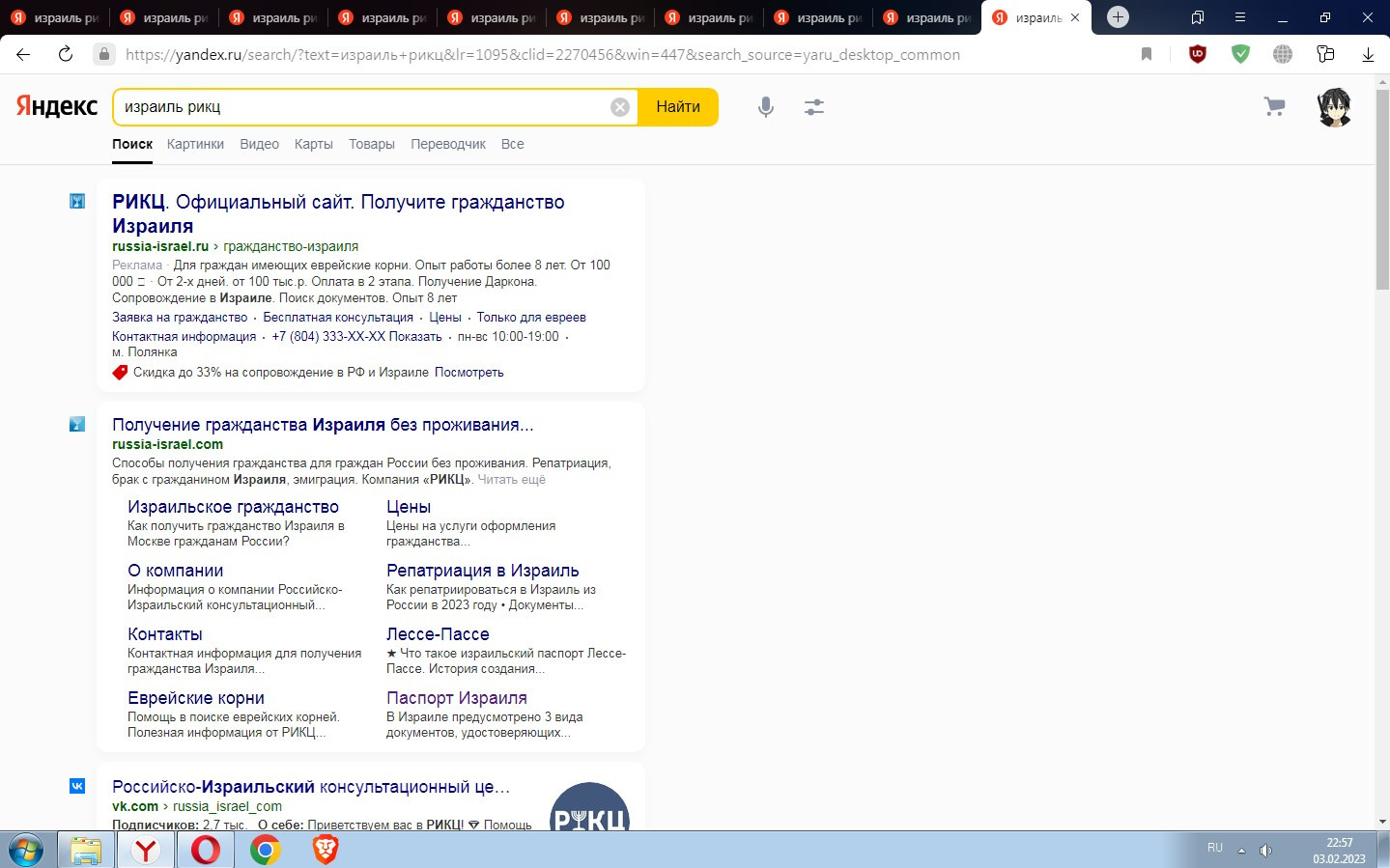The width and height of the screenshot is (1390, 868).
Task: Open a new browser tab with plus
Action: pos(1118,16)
